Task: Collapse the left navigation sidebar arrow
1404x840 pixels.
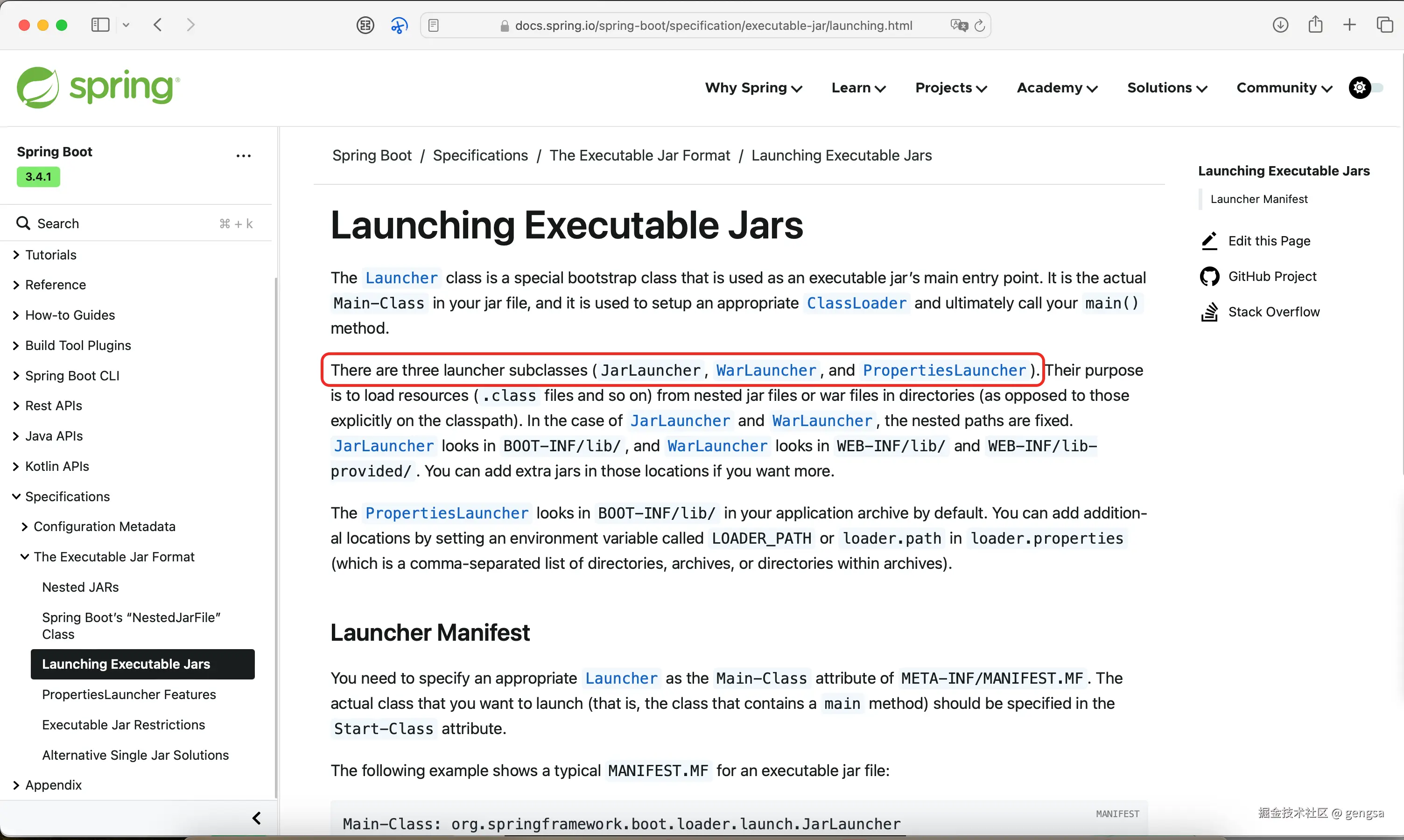Action: coord(256,818)
